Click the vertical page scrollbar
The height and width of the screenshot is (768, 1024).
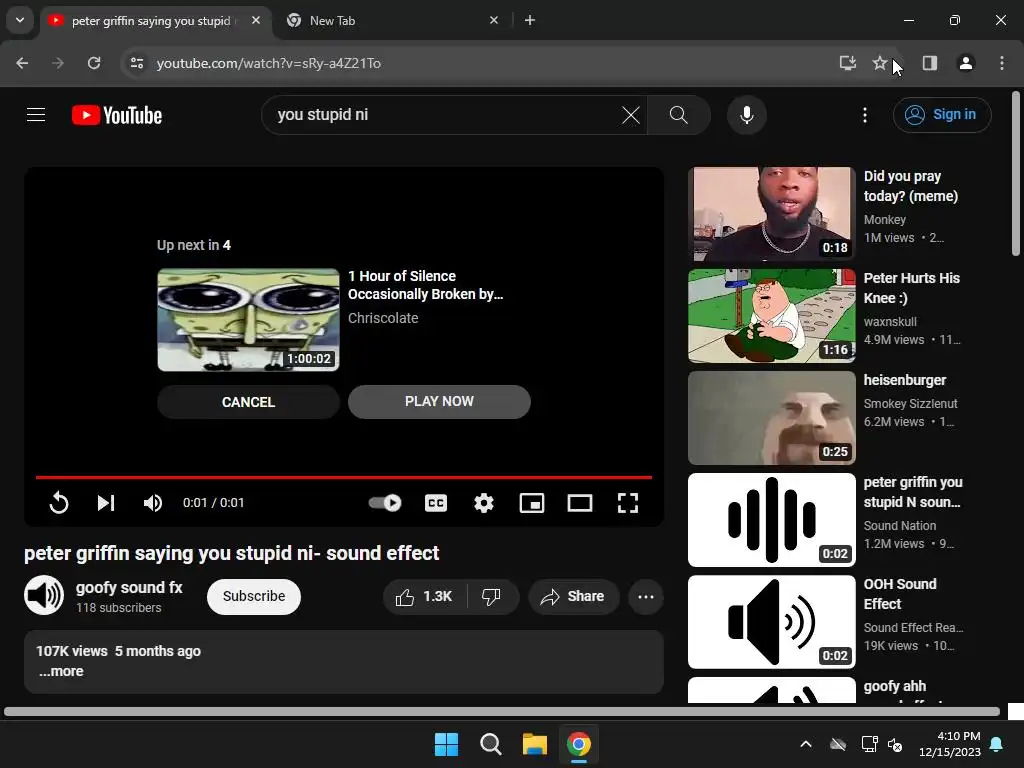pos(1016,174)
